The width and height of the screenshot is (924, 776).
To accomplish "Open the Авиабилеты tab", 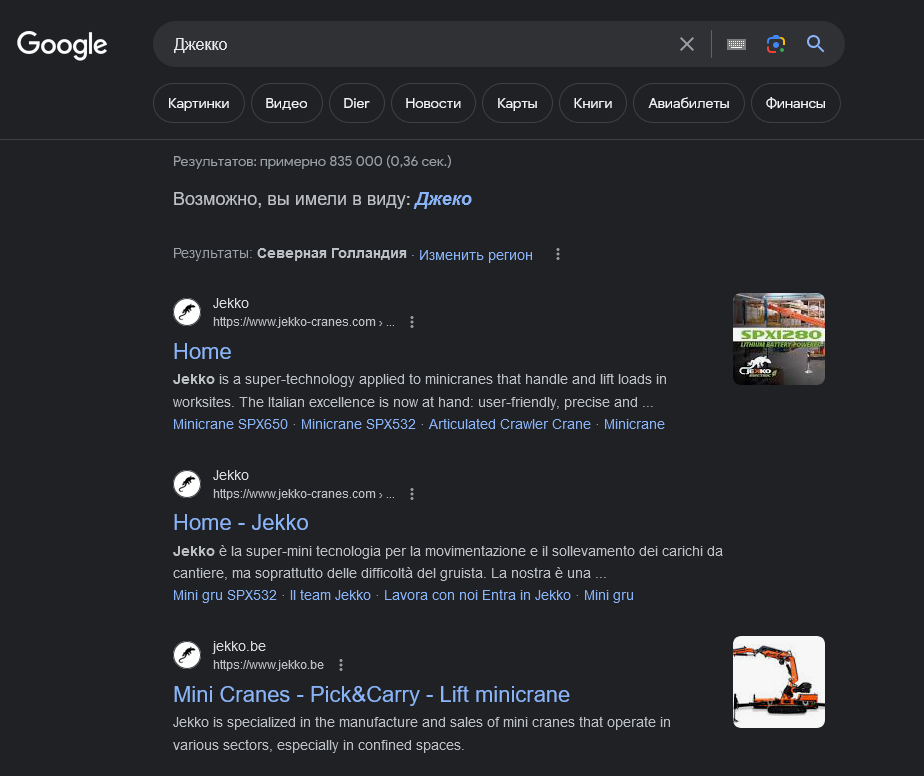I will point(689,103).
